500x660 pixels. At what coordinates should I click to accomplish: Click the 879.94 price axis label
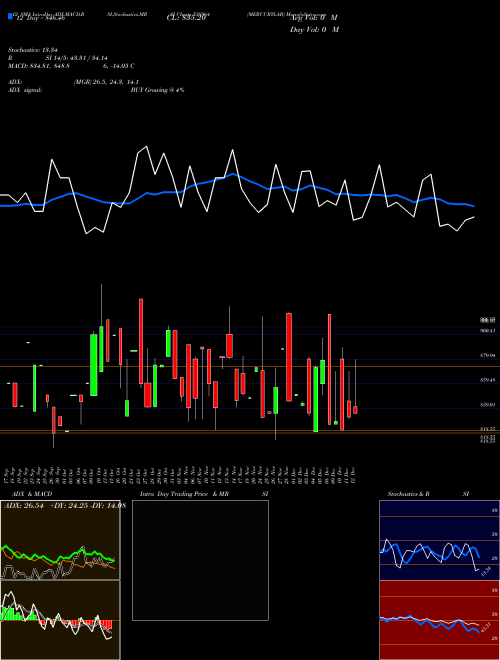coord(488,356)
